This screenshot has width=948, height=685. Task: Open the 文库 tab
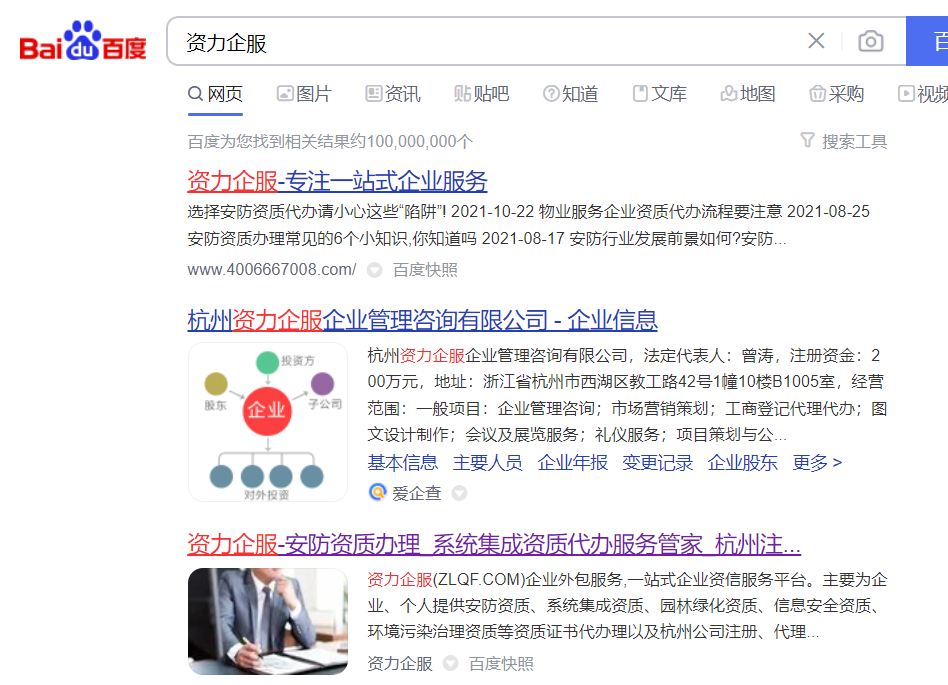660,94
